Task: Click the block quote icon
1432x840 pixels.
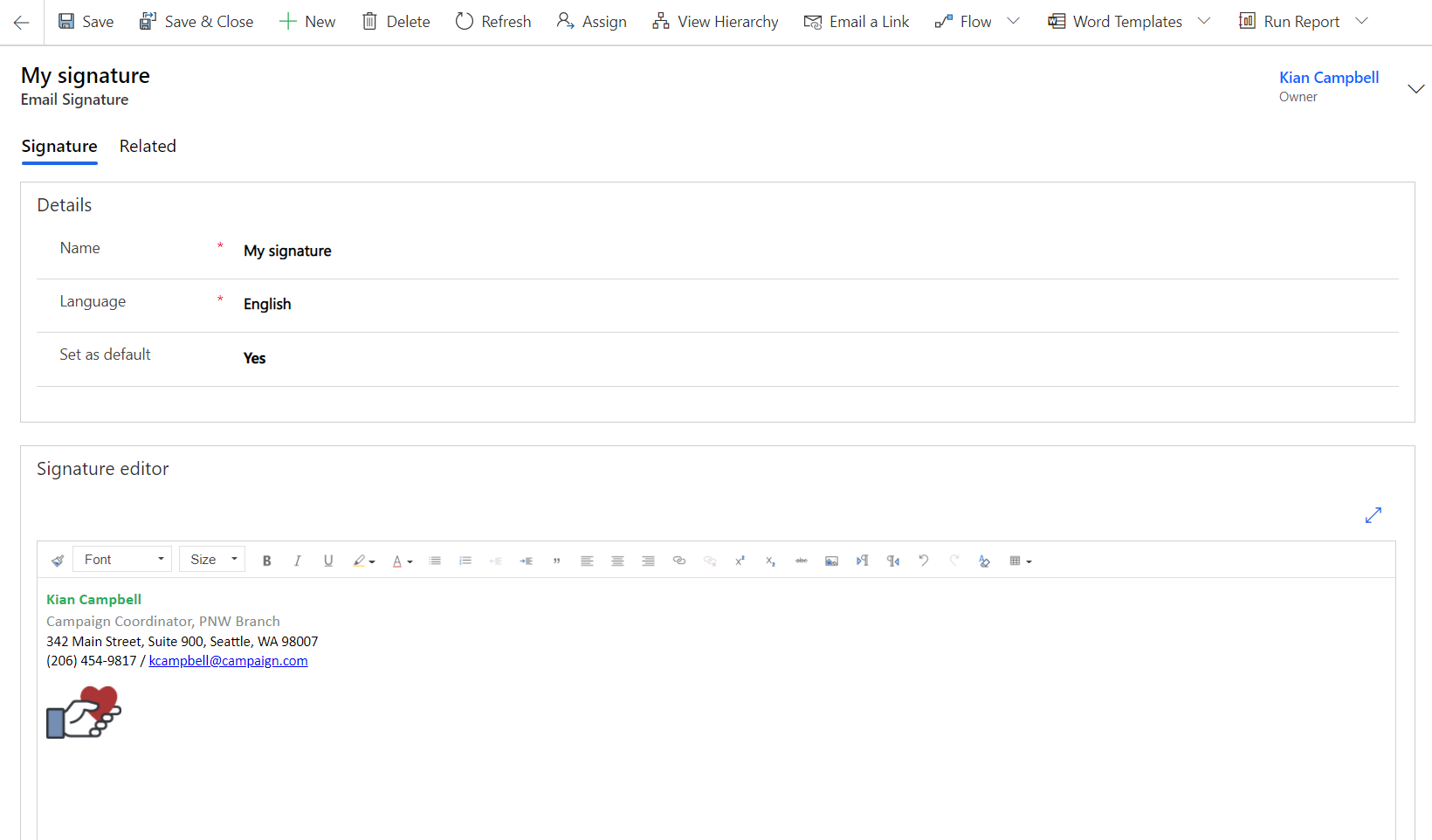Action: (x=556, y=561)
